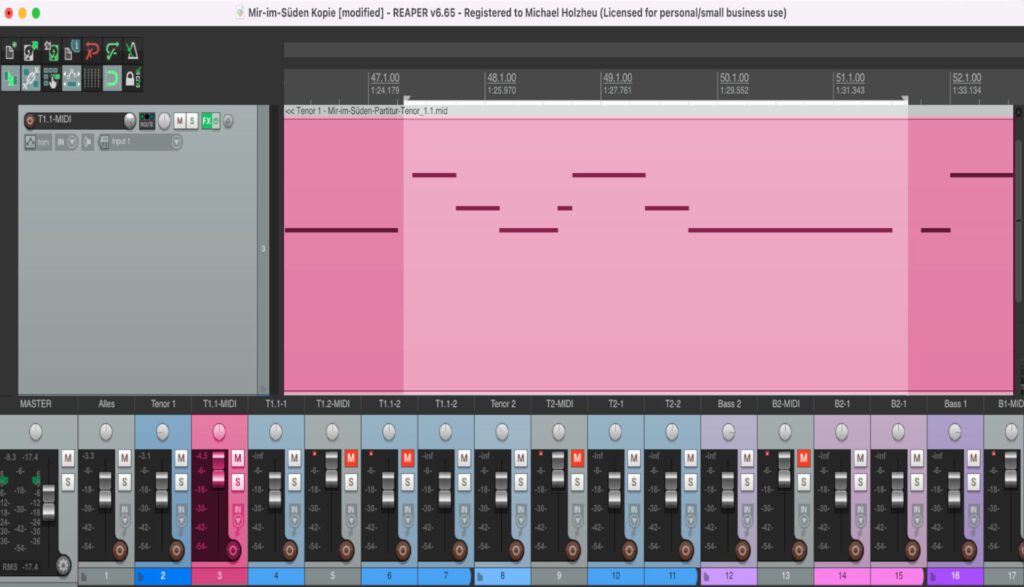Click the master volume fader in mixer
Screen dimensions: 1024x587
(x=48, y=502)
